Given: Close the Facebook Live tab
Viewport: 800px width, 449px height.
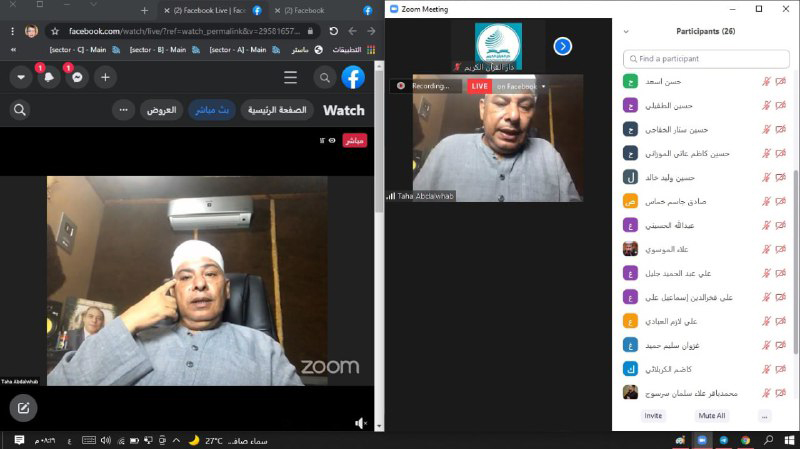Looking at the screenshot, I should click(x=166, y=10).
